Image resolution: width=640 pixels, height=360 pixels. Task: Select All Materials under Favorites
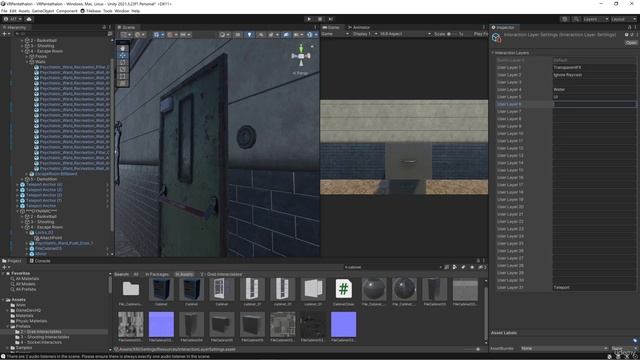tap(27, 279)
